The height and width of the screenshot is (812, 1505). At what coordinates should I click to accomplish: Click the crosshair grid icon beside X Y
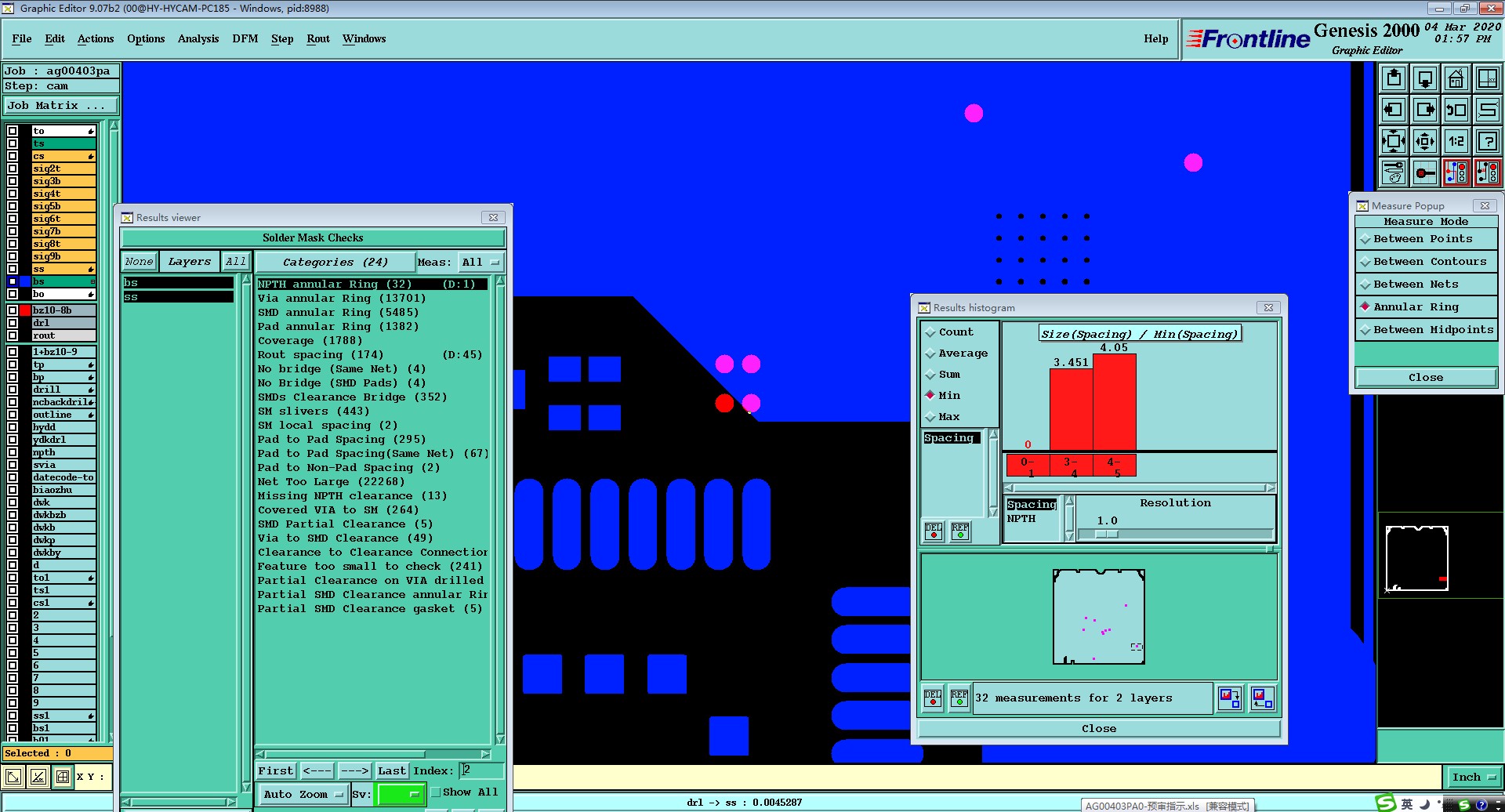[63, 777]
